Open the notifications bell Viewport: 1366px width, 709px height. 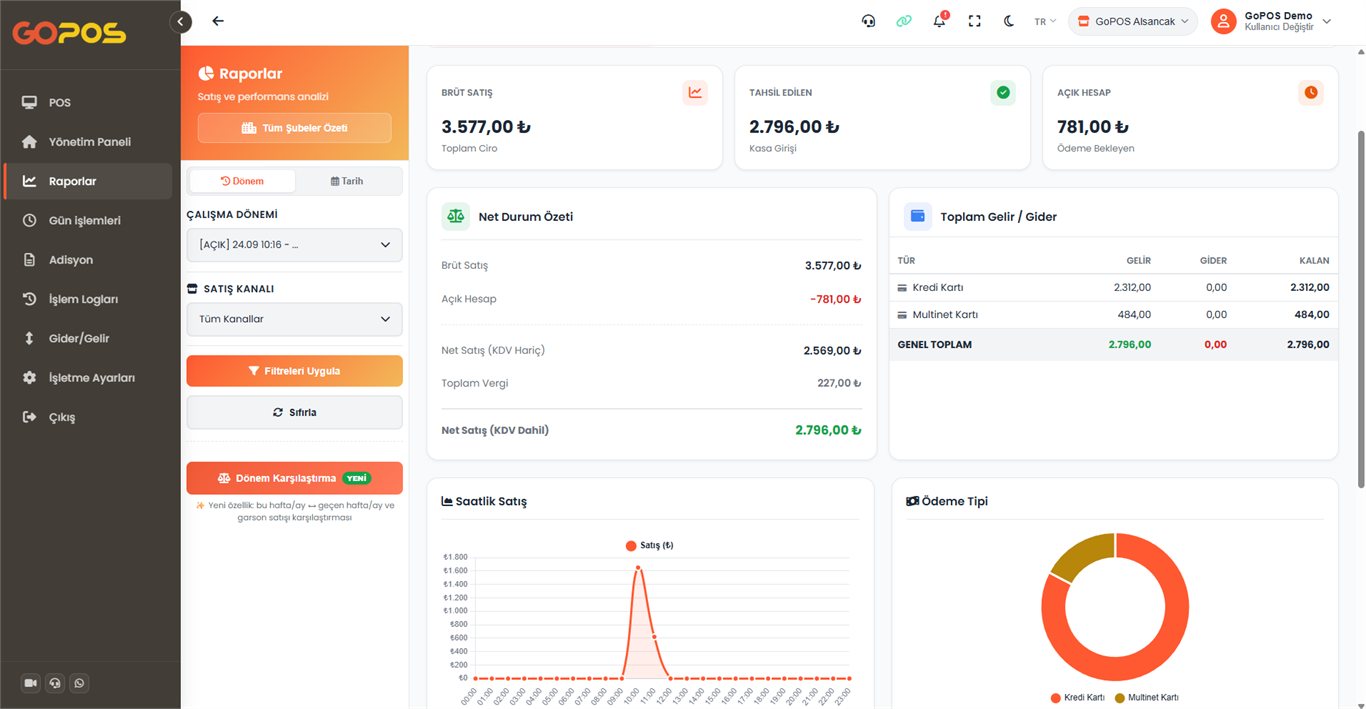pos(939,20)
